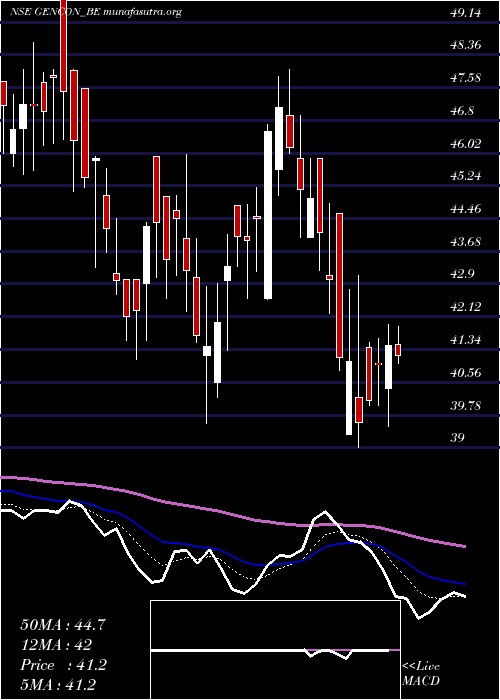This screenshot has height=700, width=500.
Task: Select the 42.9 price axis label
Action: point(462,274)
